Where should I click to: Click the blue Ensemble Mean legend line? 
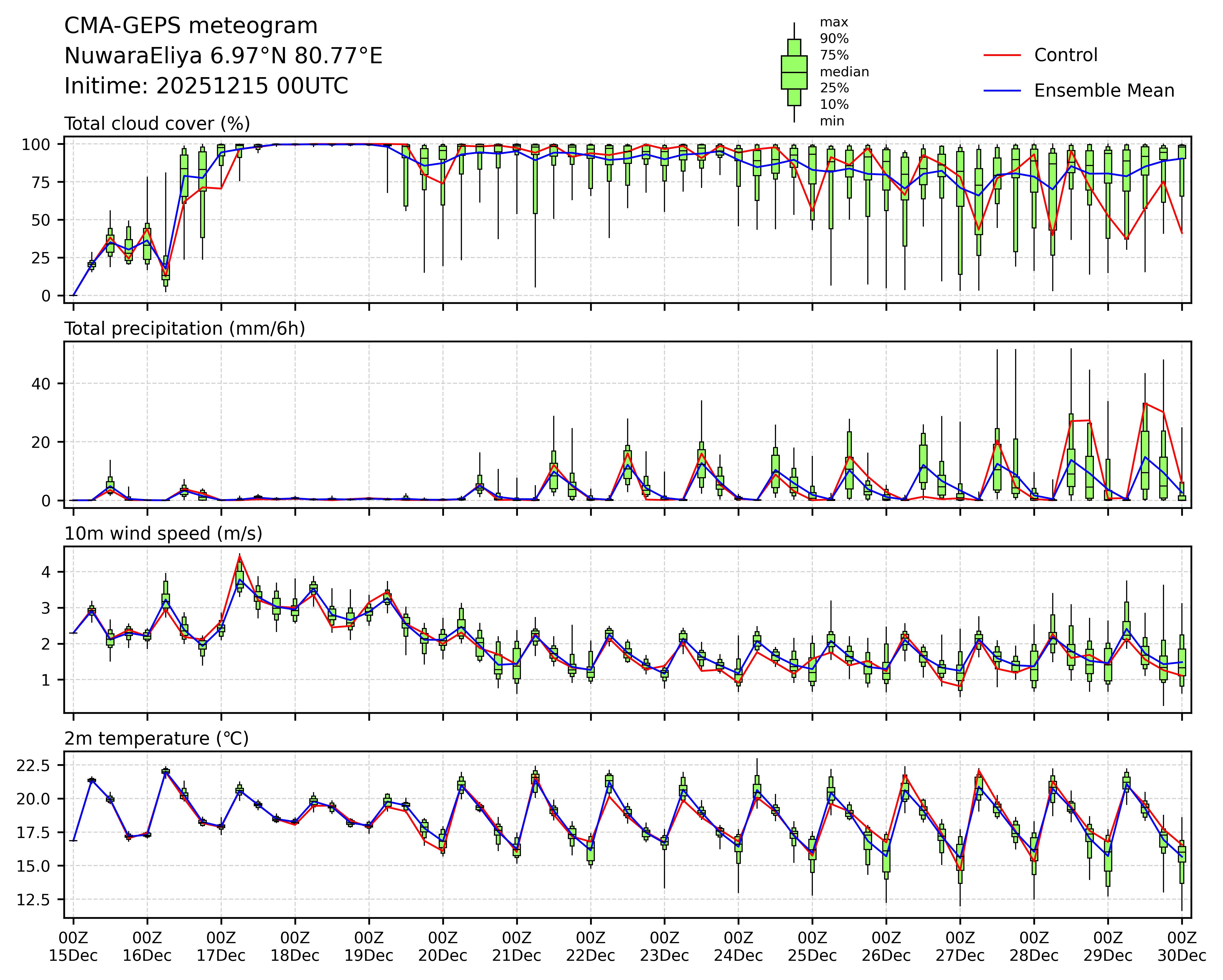point(1002,91)
